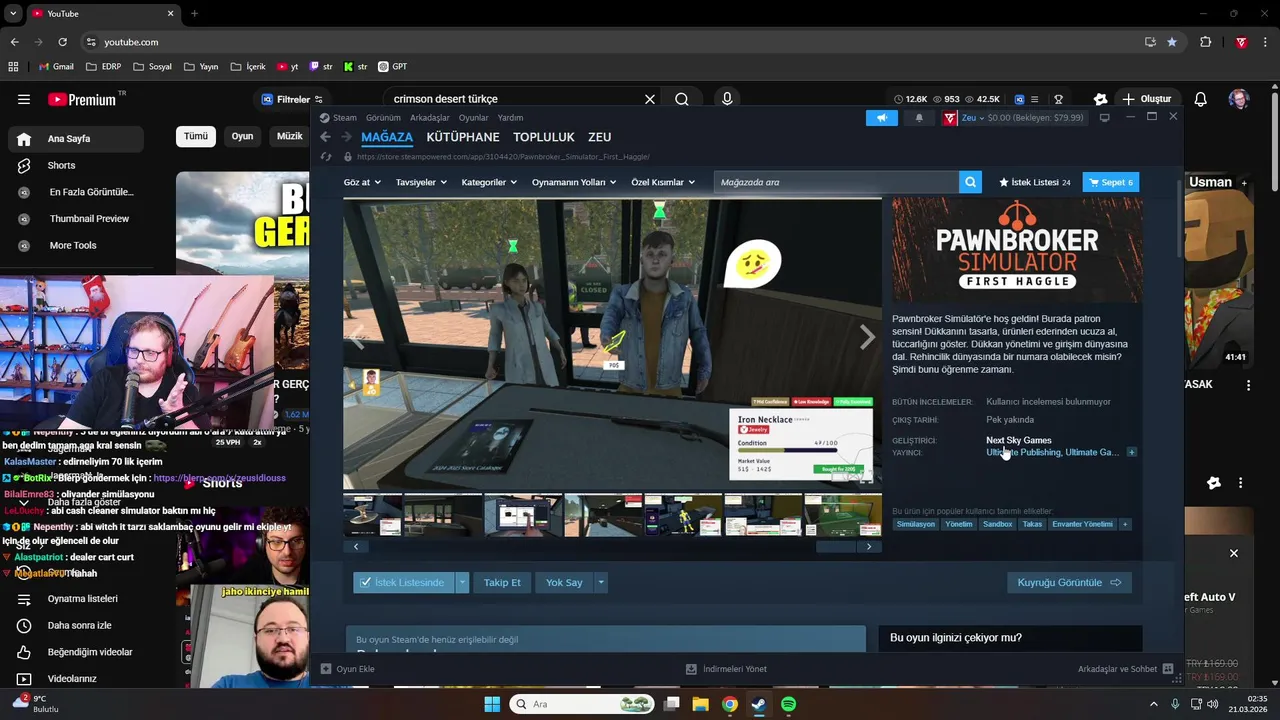
Task: Switch to the MAĞAZA tab
Action: 387,137
